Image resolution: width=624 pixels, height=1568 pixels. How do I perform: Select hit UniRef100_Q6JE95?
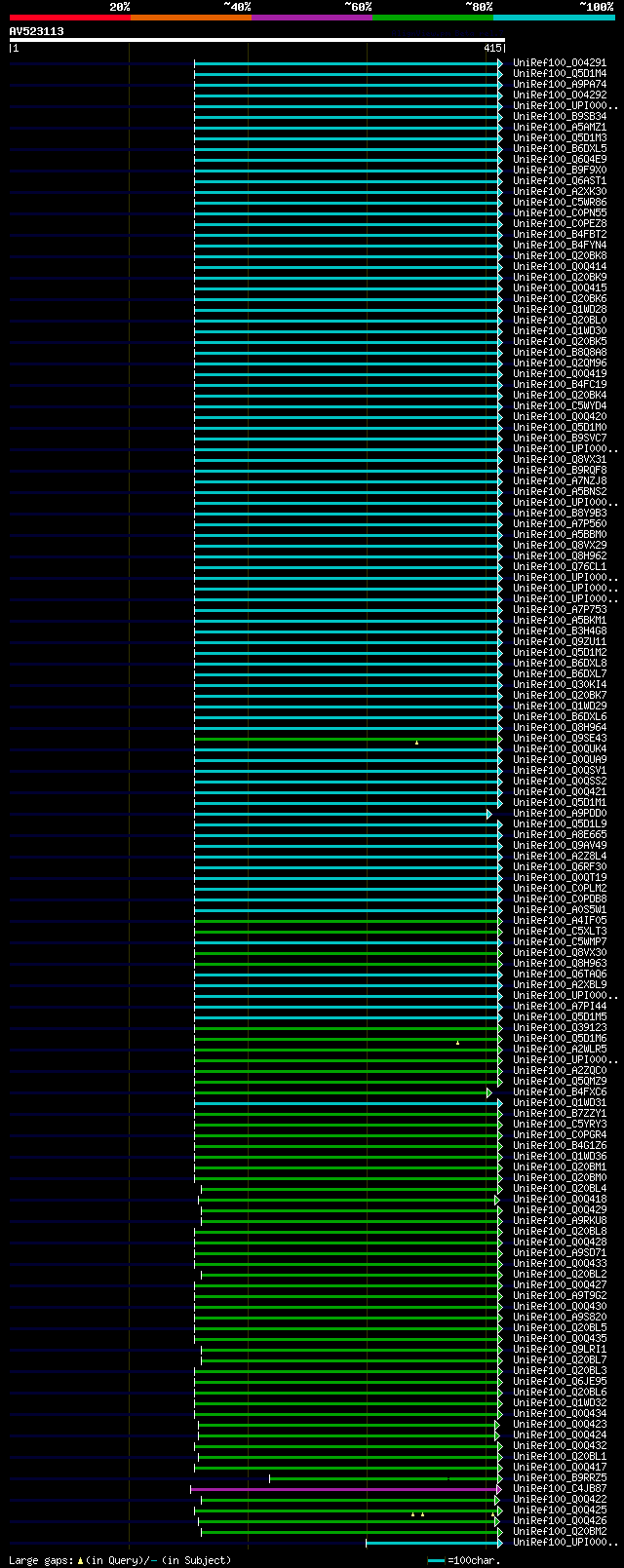[x=560, y=1381]
